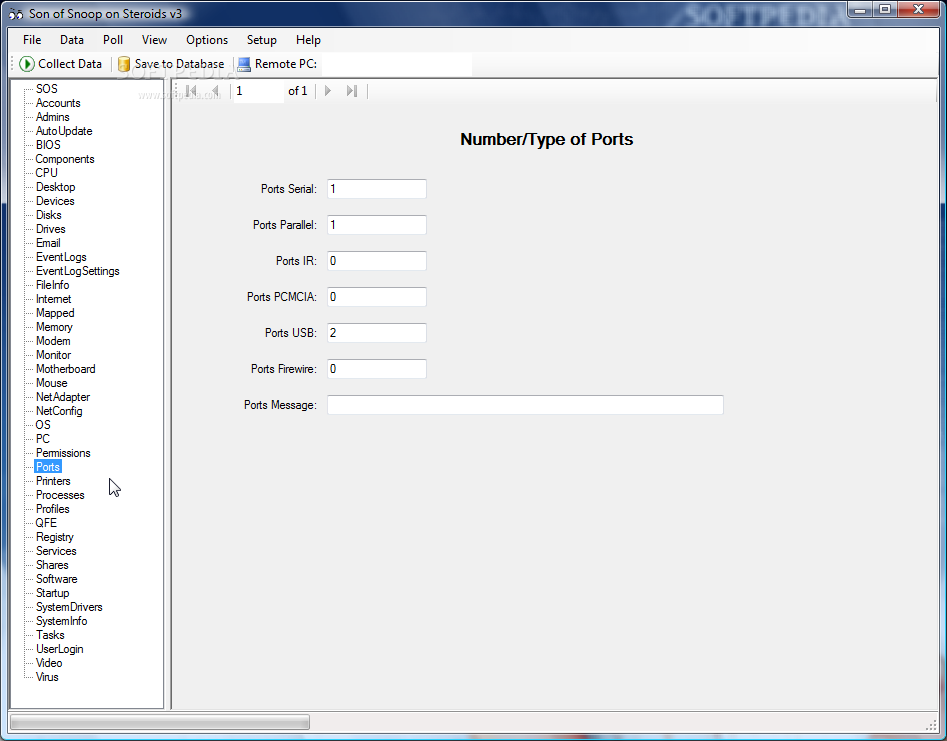Click the Ports Parallel value field

click(377, 225)
